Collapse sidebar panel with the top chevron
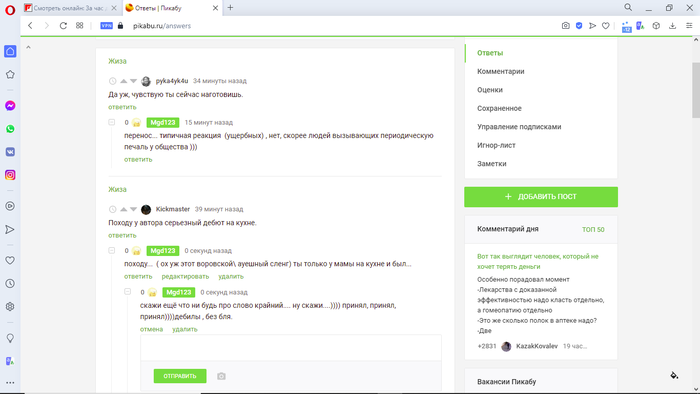This screenshot has width=700, height=394. pos(28,47)
